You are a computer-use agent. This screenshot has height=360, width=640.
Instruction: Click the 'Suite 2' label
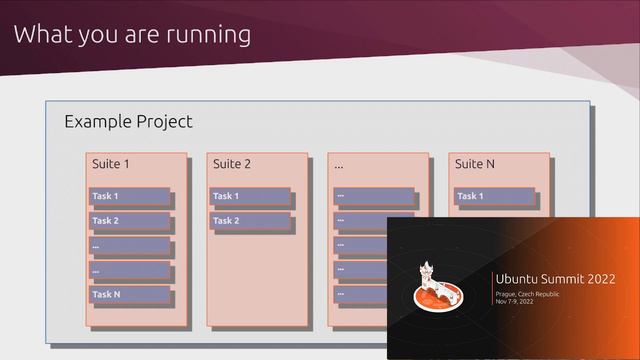tap(232, 164)
